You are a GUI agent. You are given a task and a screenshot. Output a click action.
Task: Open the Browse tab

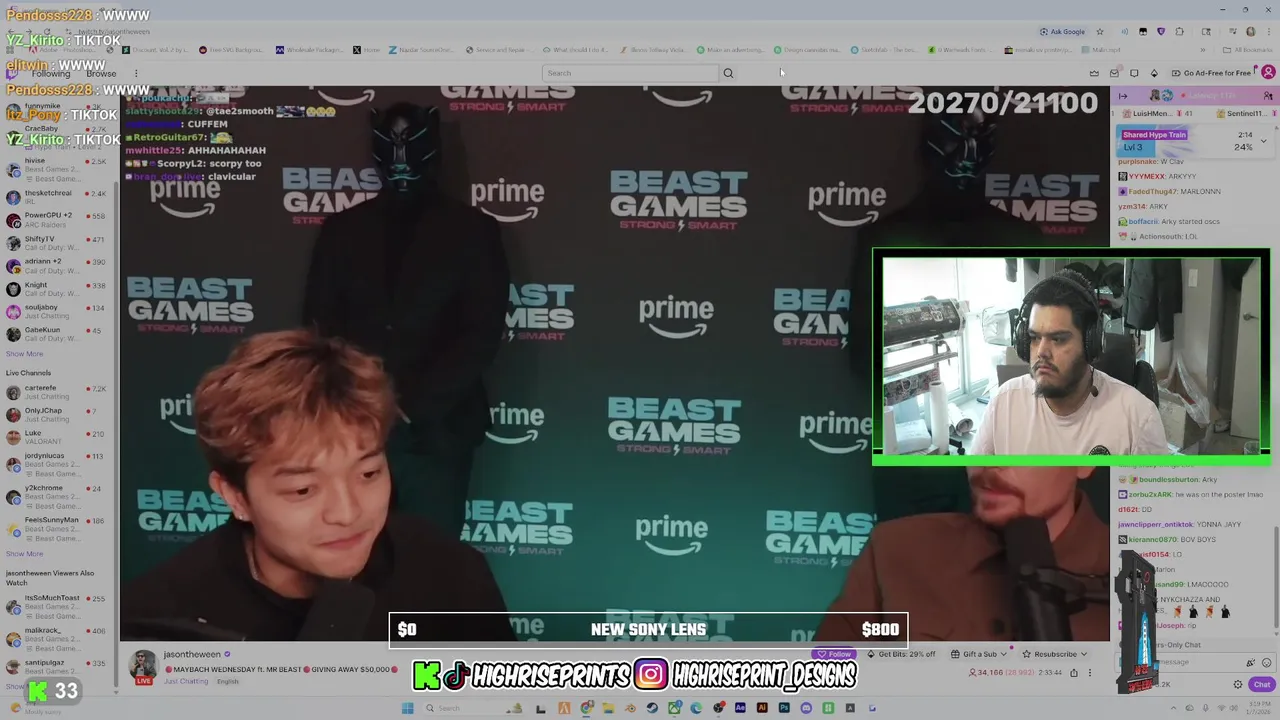101,74
